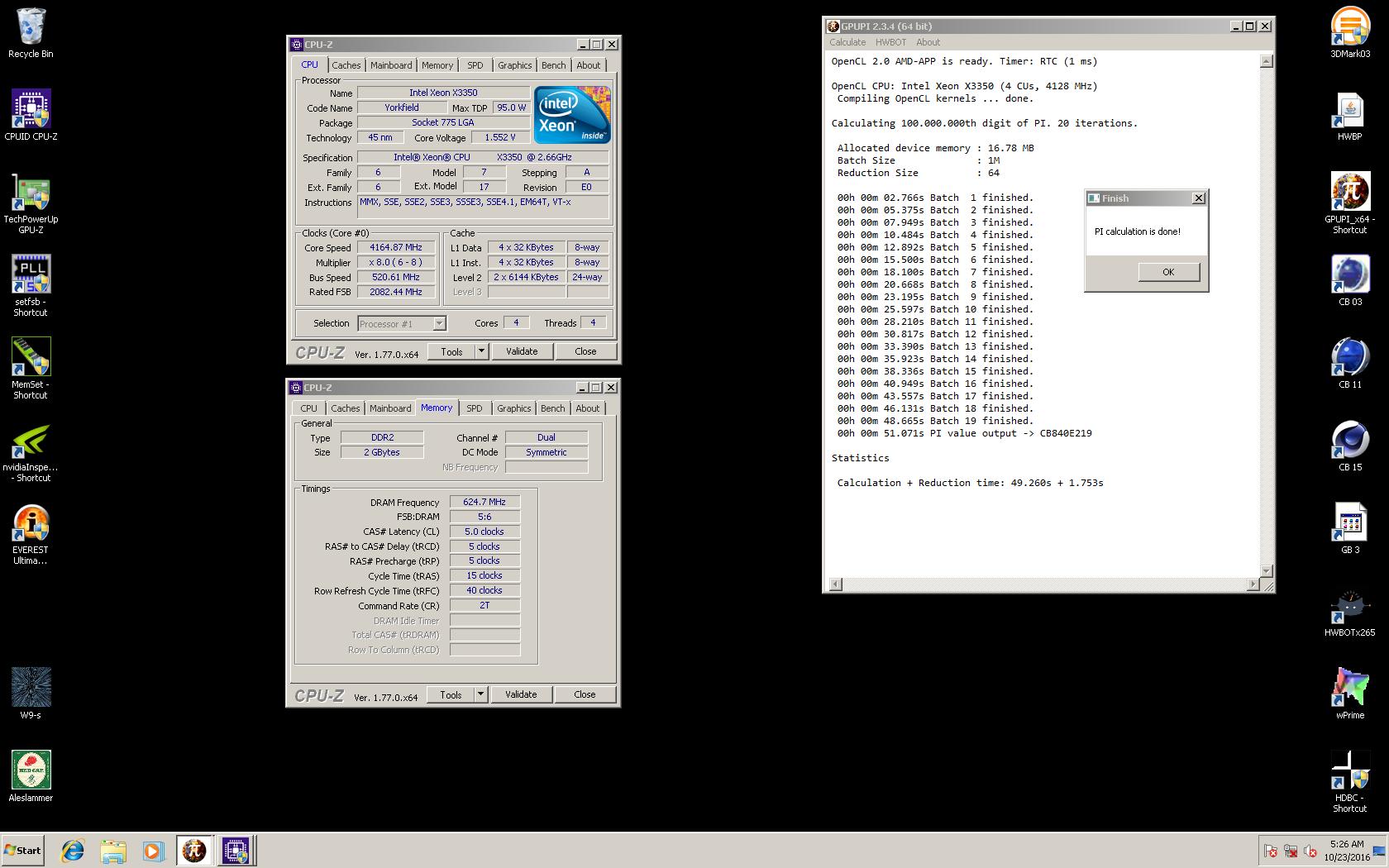Switch to Mainboard tab in top CPU-Z window
The image size is (1389, 868).
[x=391, y=65]
